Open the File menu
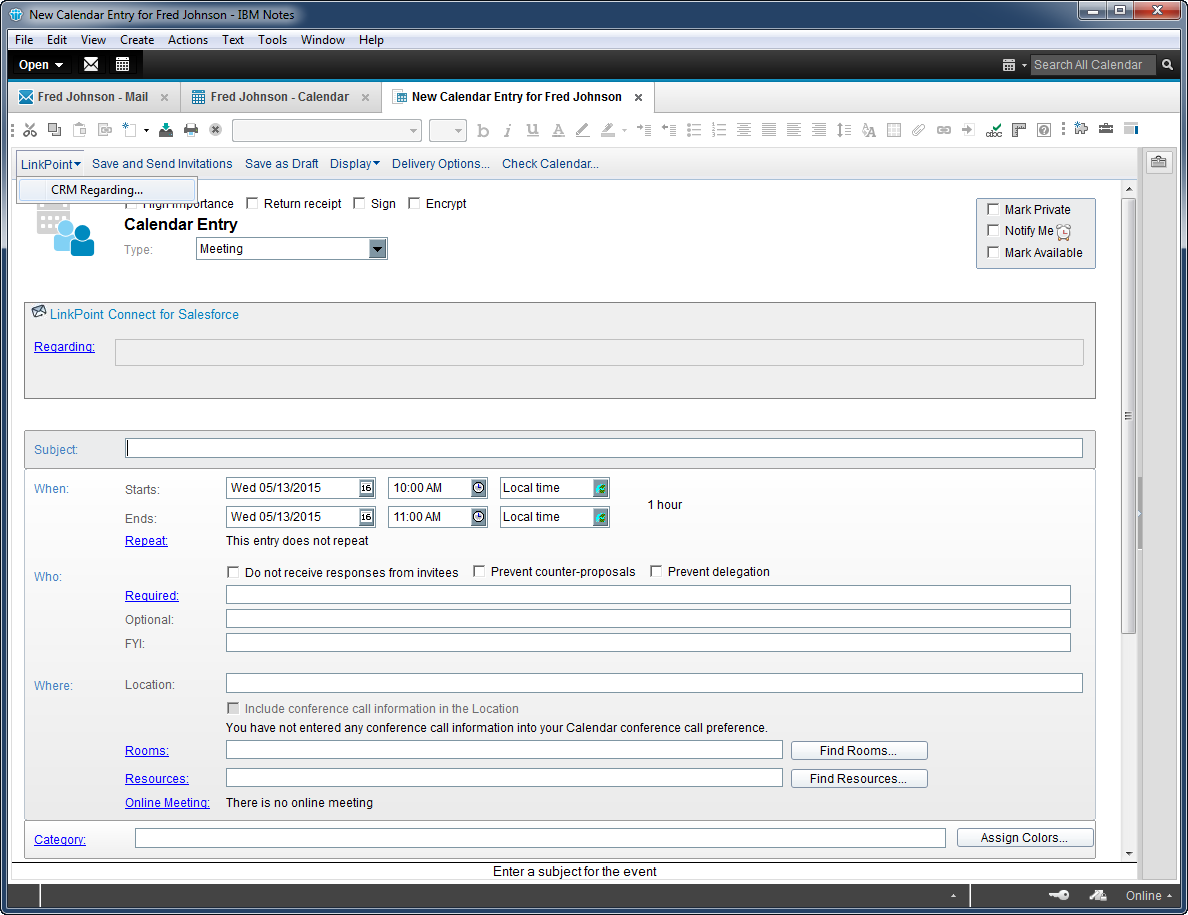Screen dimensions: 1188x915 coord(24,39)
